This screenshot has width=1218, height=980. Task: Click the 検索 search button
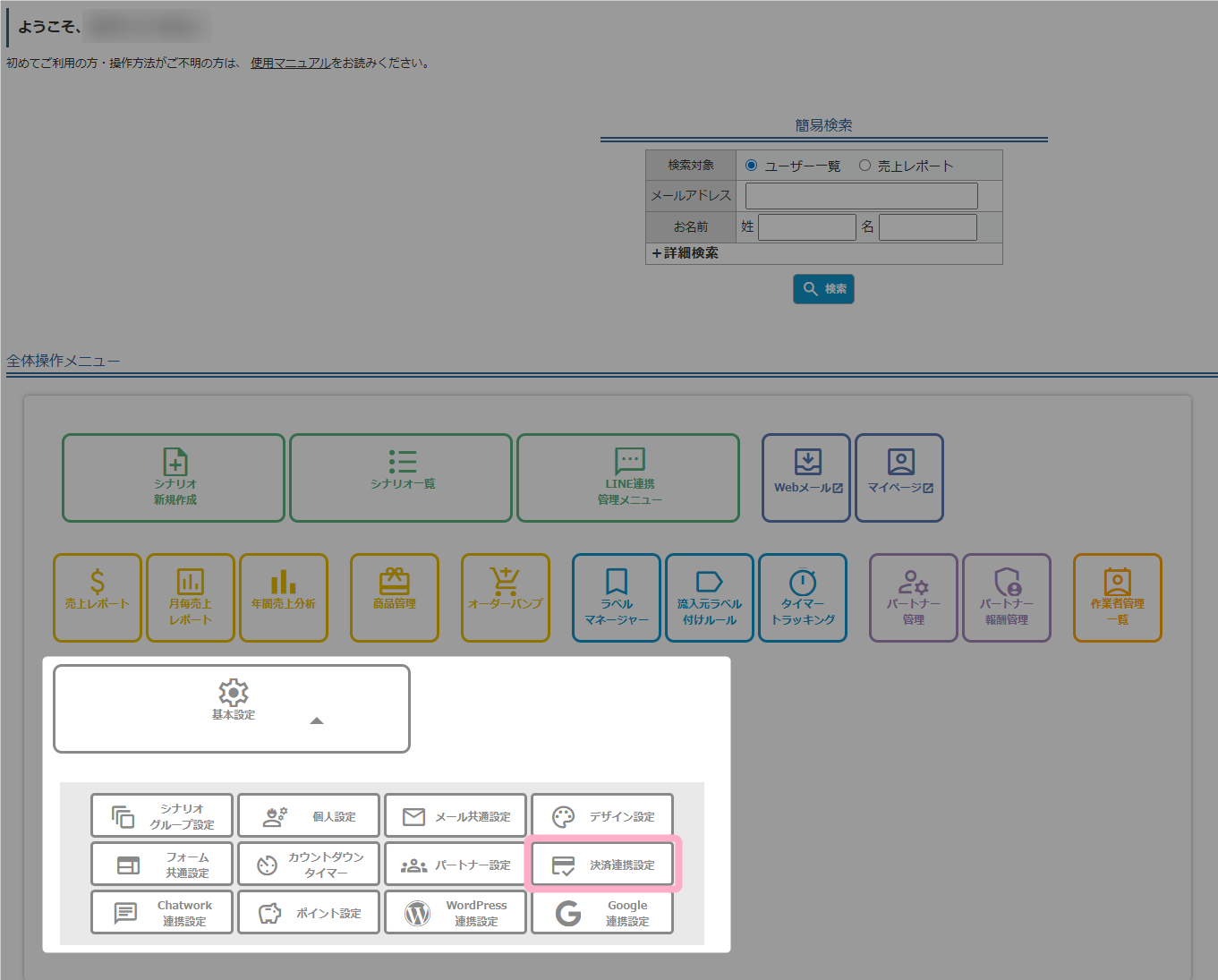click(x=823, y=289)
